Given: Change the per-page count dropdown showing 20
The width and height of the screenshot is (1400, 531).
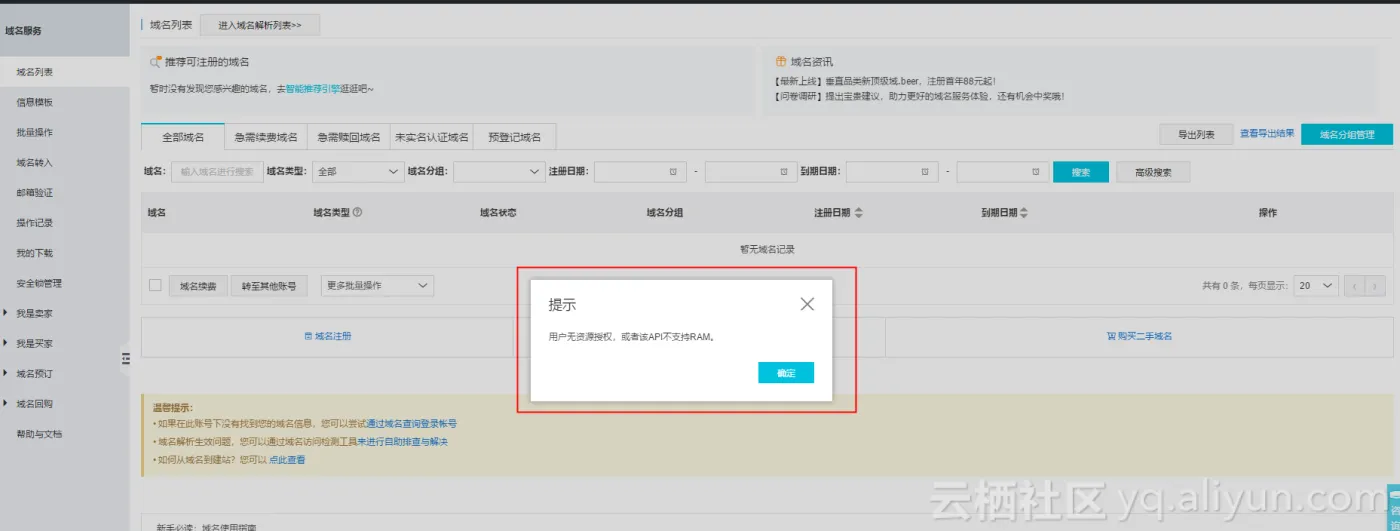Looking at the screenshot, I should [x=1314, y=285].
